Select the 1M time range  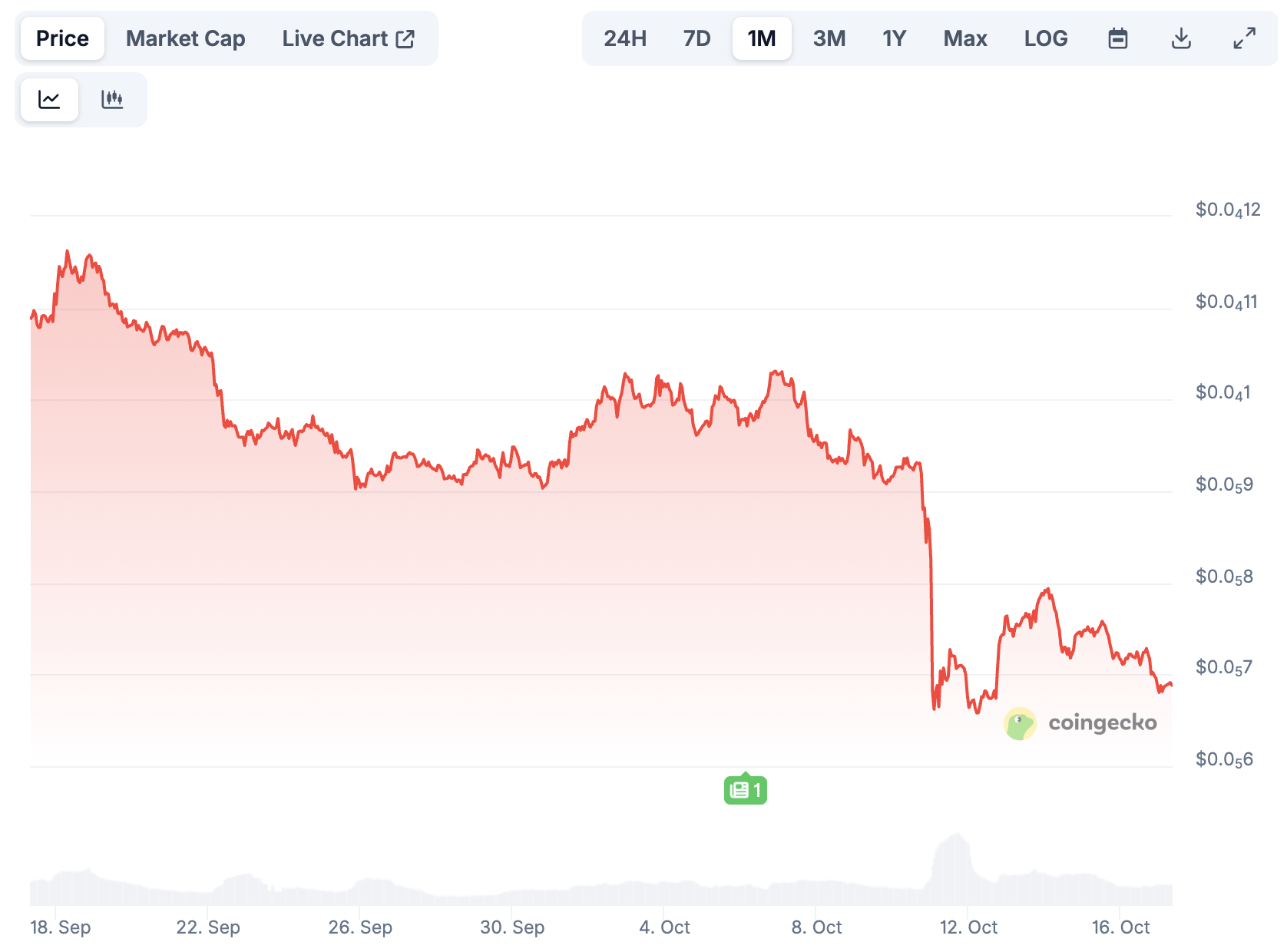coord(761,38)
